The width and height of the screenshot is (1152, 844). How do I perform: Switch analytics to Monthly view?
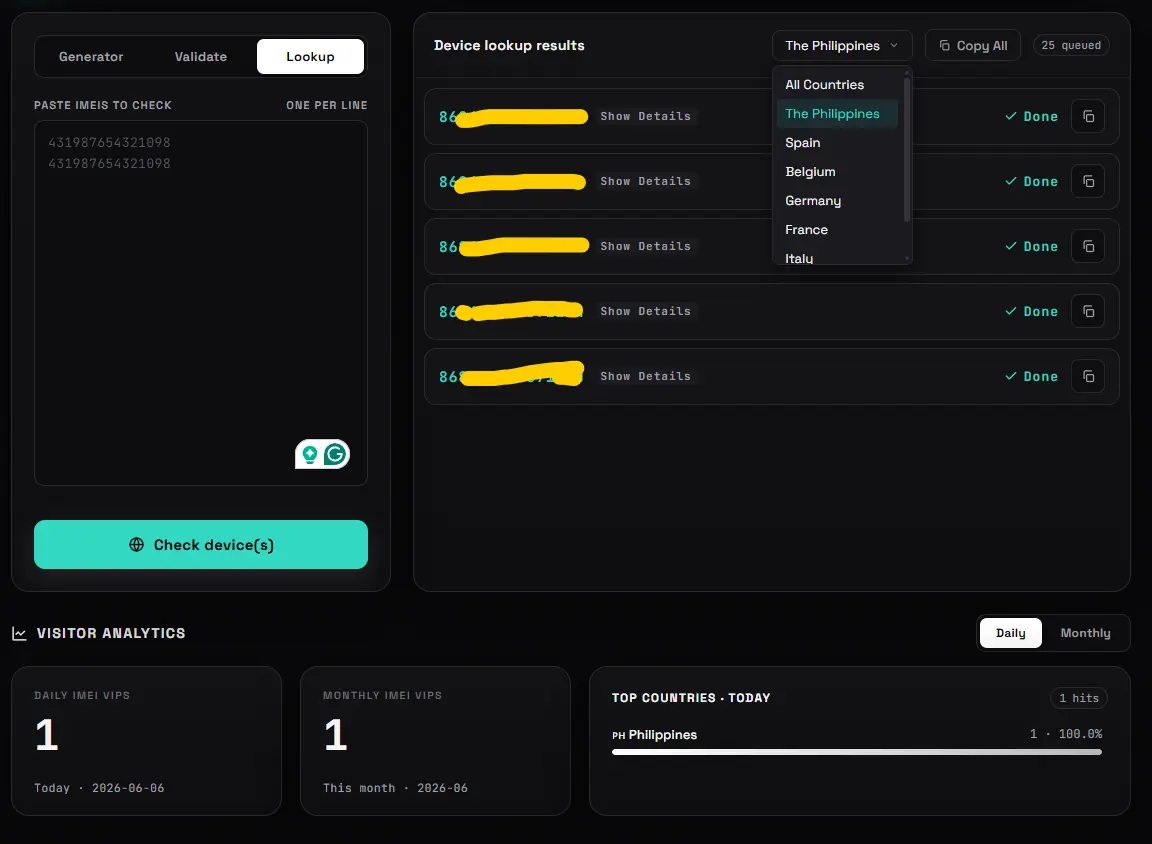[1085, 633]
